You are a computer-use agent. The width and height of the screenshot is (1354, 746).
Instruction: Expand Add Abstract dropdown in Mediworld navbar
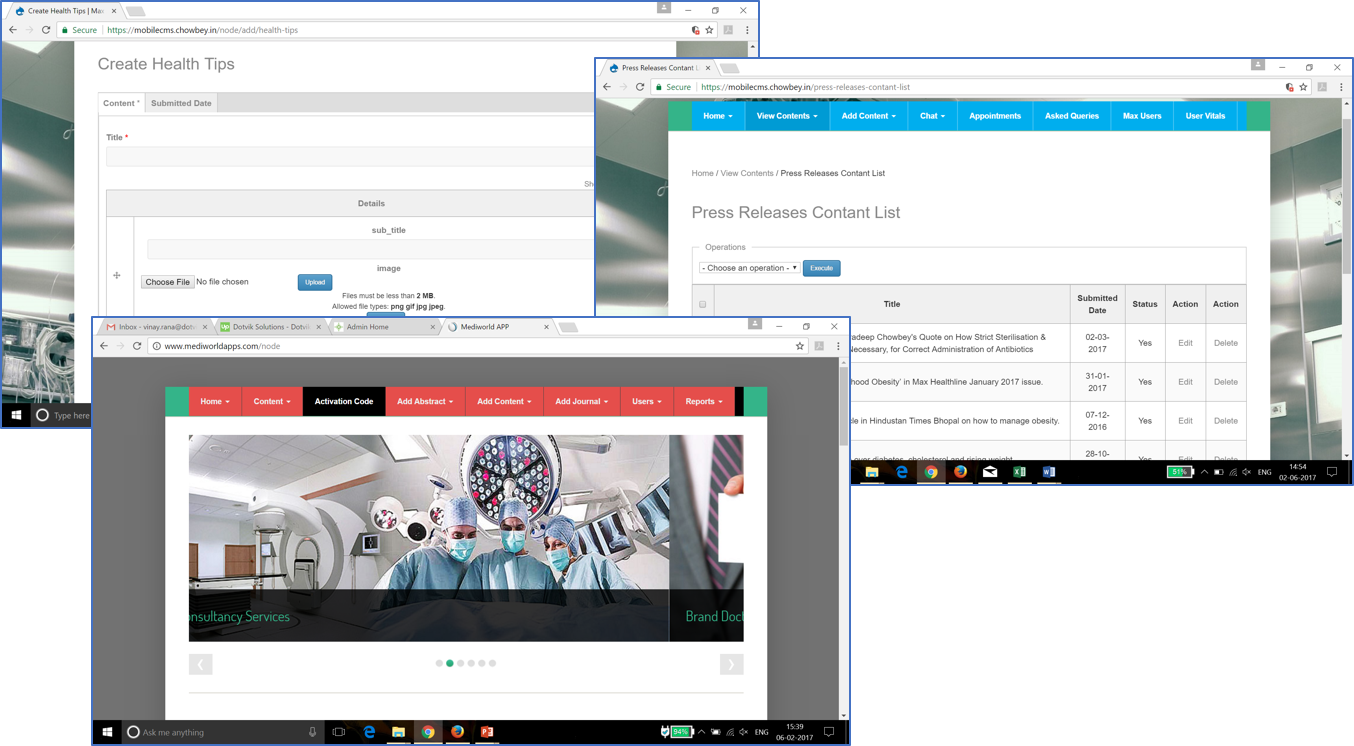pos(425,401)
